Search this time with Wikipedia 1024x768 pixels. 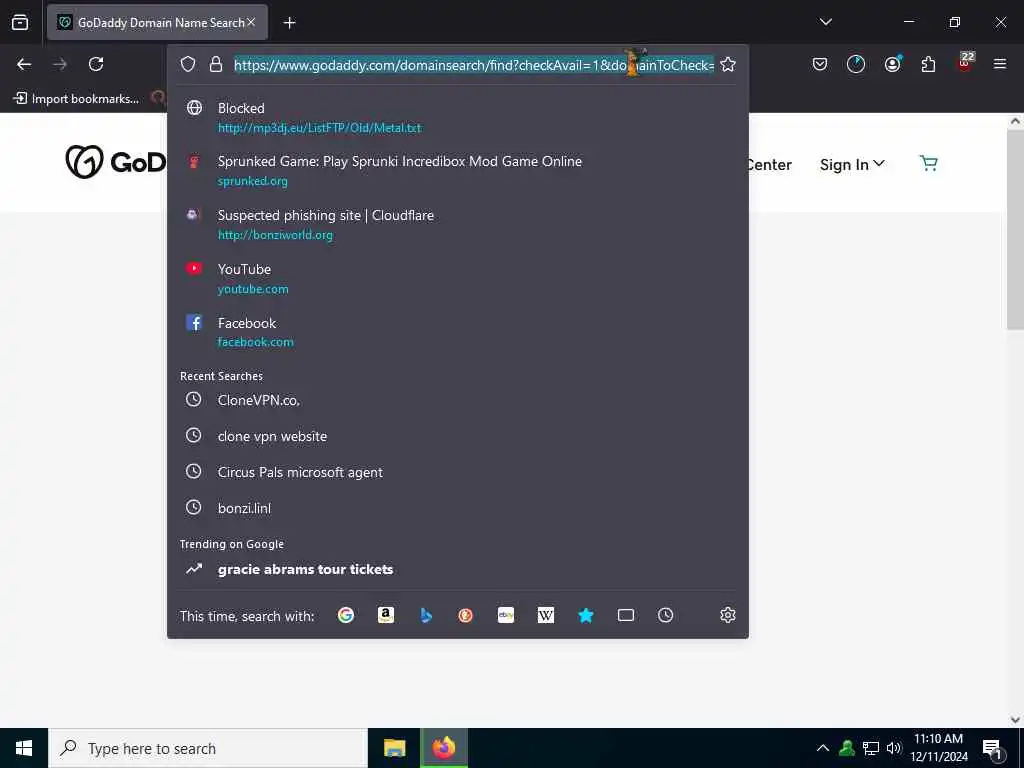pyautogui.click(x=546, y=615)
